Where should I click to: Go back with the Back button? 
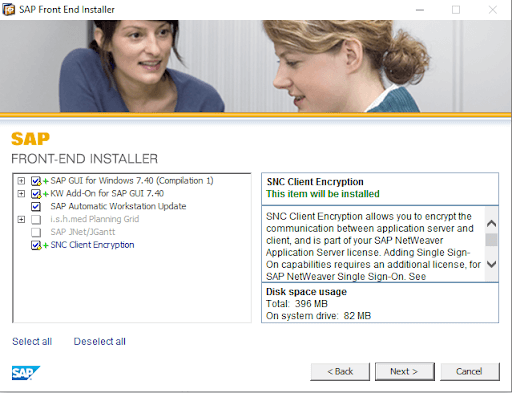pos(340,371)
